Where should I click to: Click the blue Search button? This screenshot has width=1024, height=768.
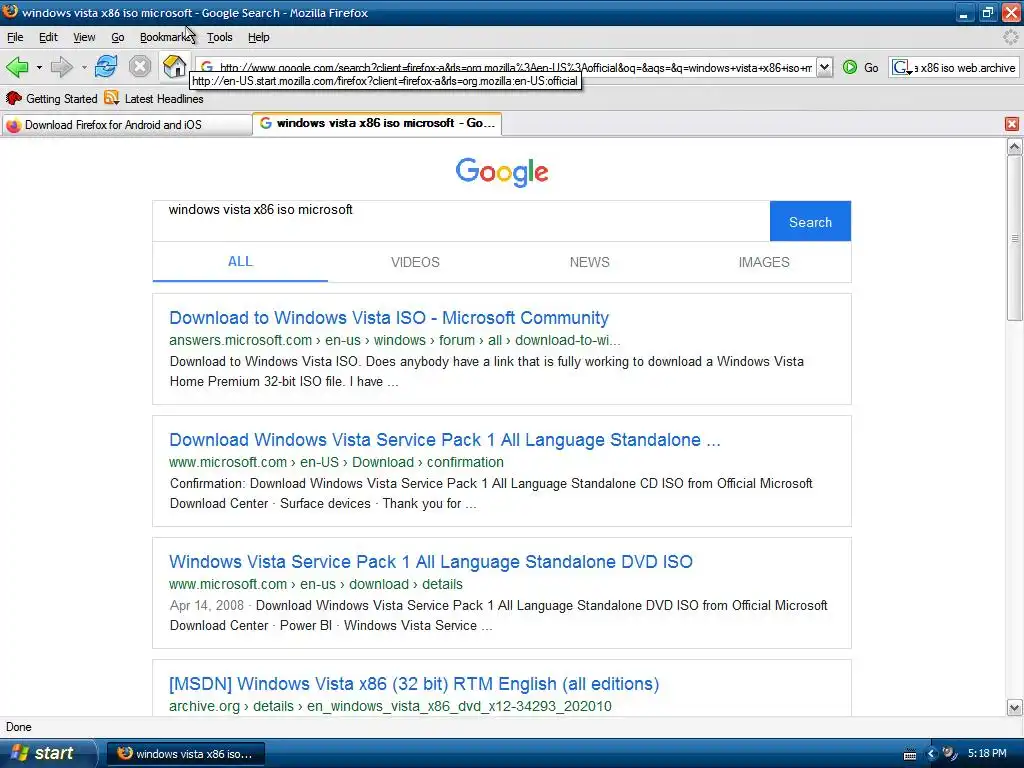(x=810, y=221)
